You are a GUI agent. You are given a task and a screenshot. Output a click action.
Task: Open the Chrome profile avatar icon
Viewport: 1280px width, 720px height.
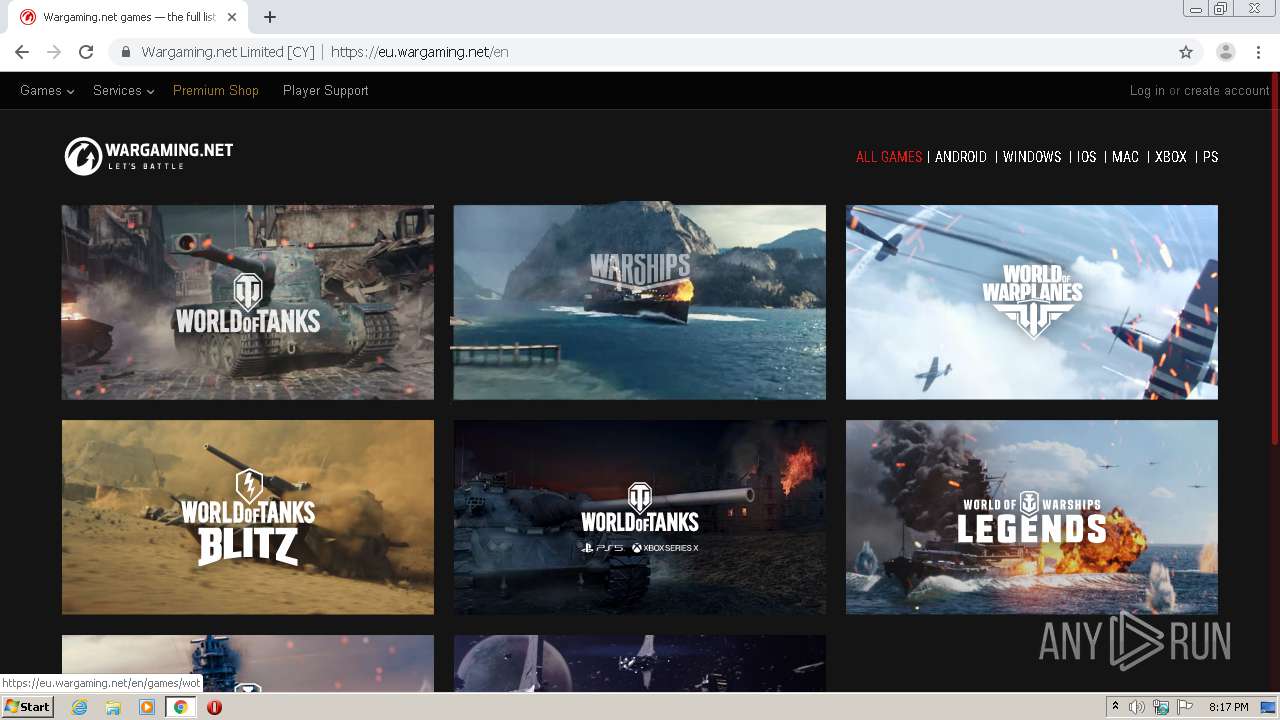tap(1226, 52)
